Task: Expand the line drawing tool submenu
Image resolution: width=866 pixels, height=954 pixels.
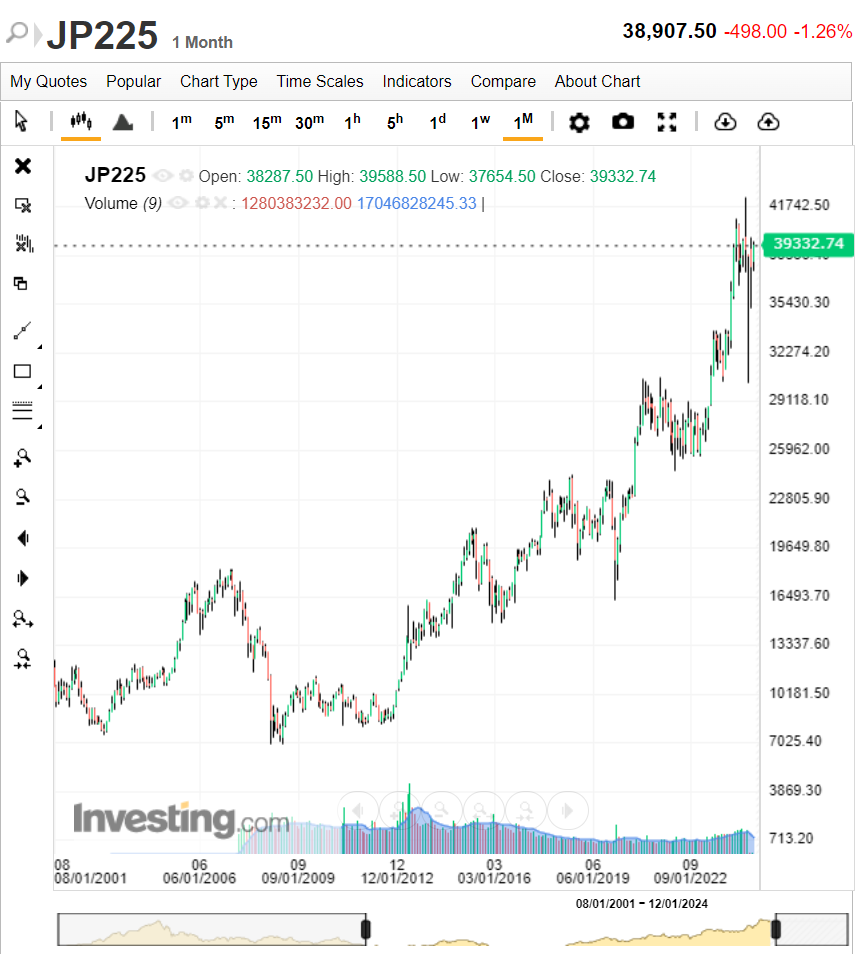Action: [x=40, y=347]
